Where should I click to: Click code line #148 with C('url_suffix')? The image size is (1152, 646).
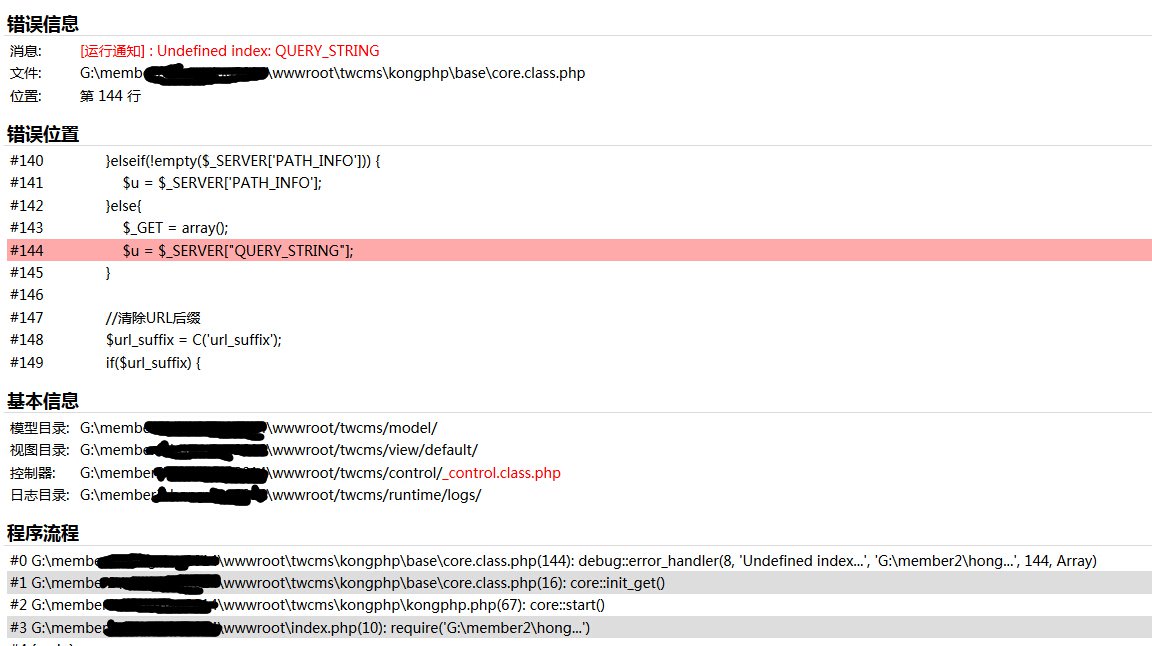(194, 340)
